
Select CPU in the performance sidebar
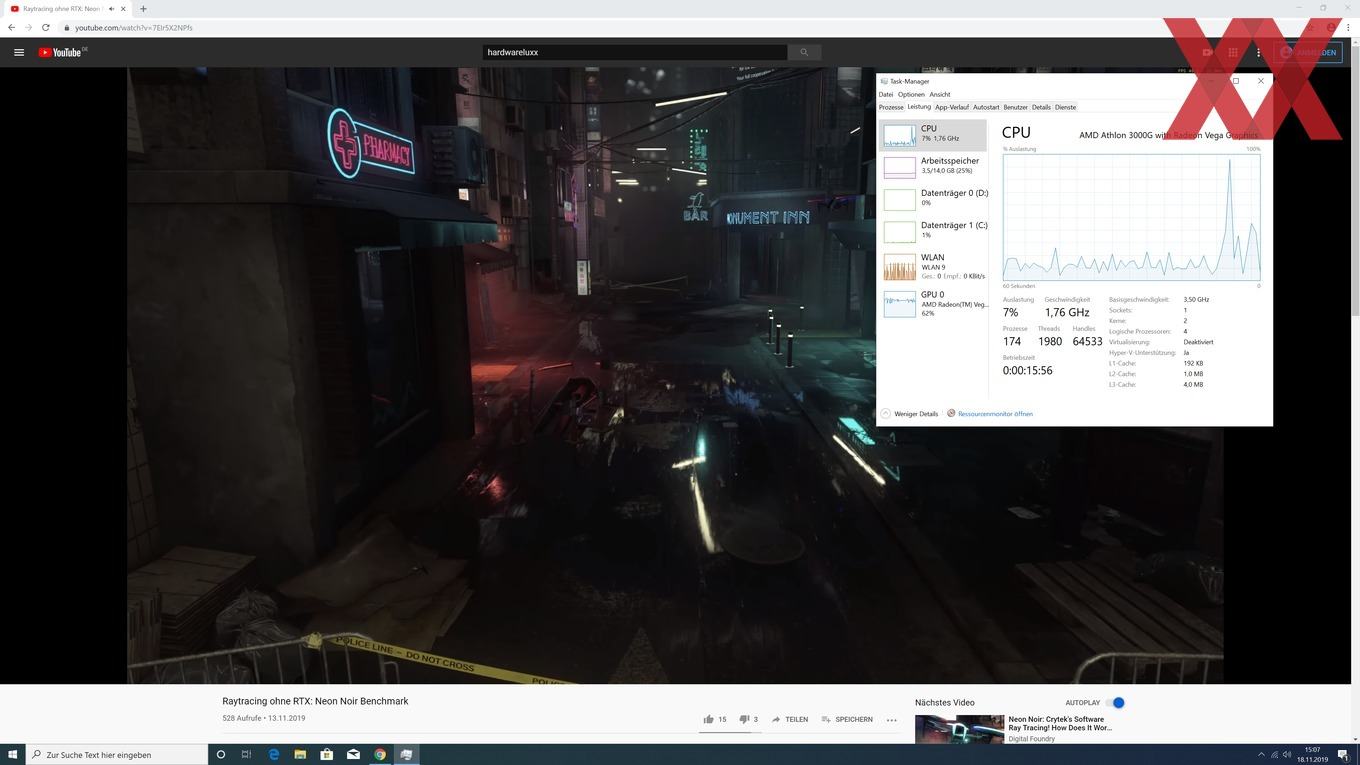coord(933,135)
